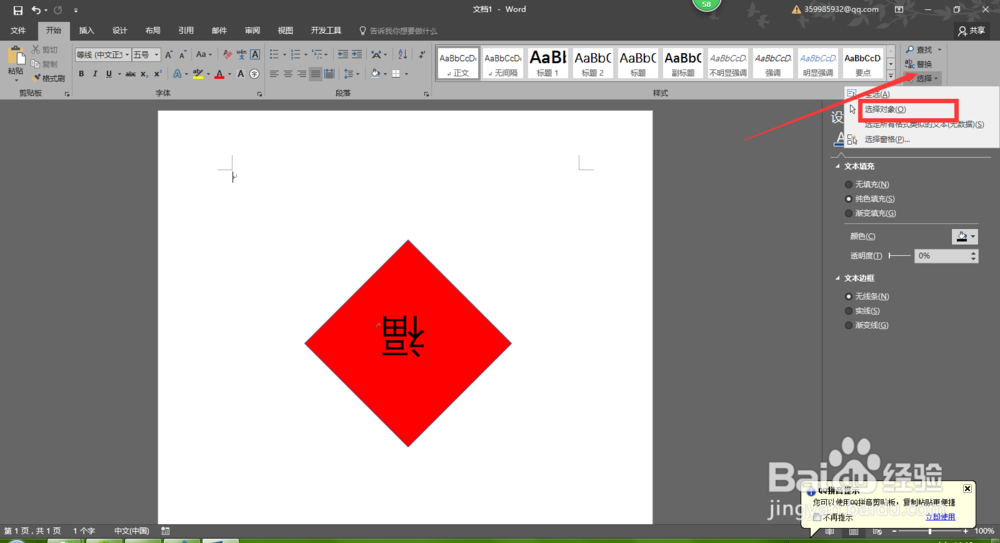Image resolution: width=1000 pixels, height=543 pixels.
Task: Click the Undo arrow in quick access toolbar
Action: tap(36, 10)
